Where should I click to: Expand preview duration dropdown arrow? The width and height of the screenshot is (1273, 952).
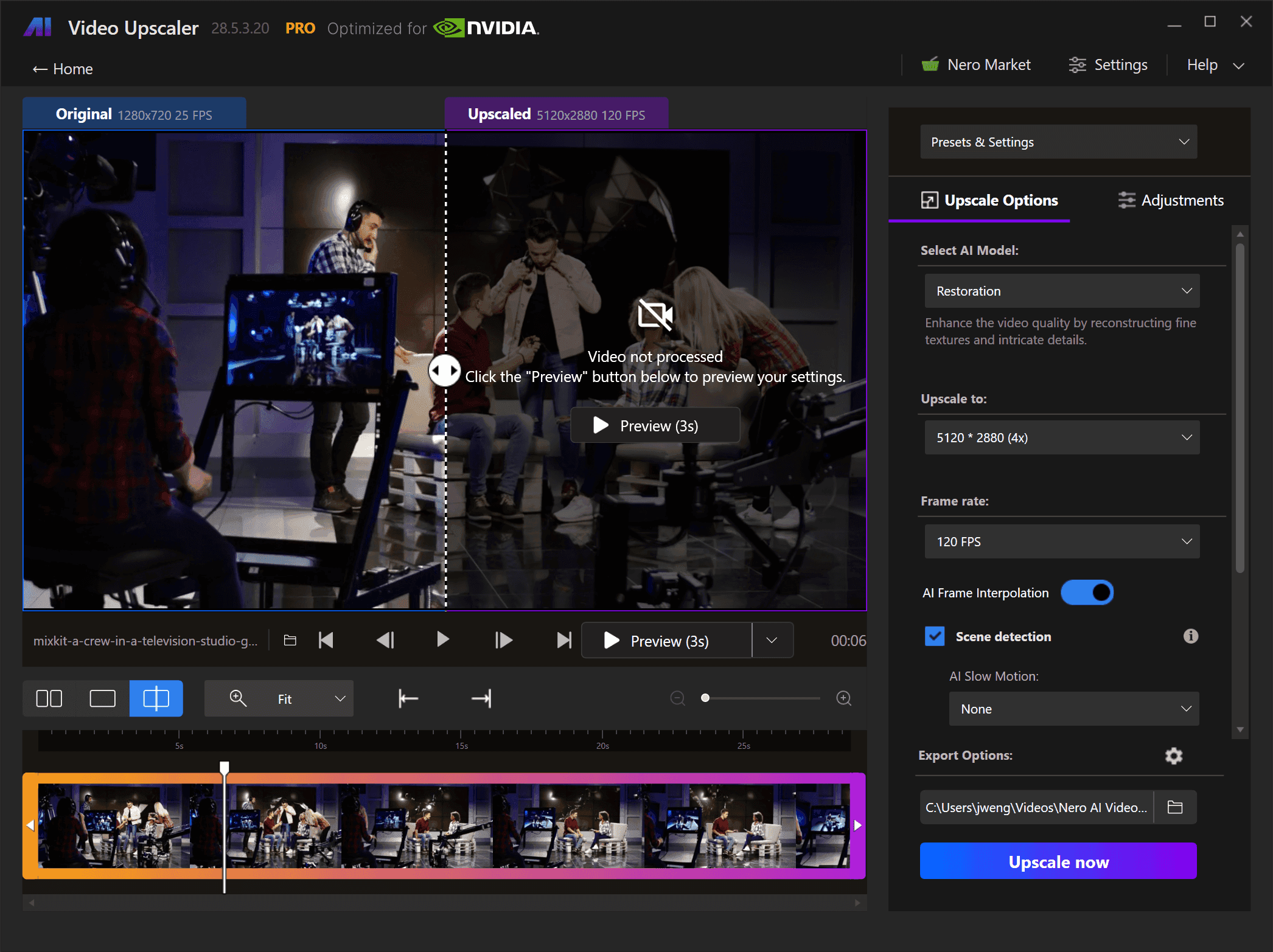772,641
